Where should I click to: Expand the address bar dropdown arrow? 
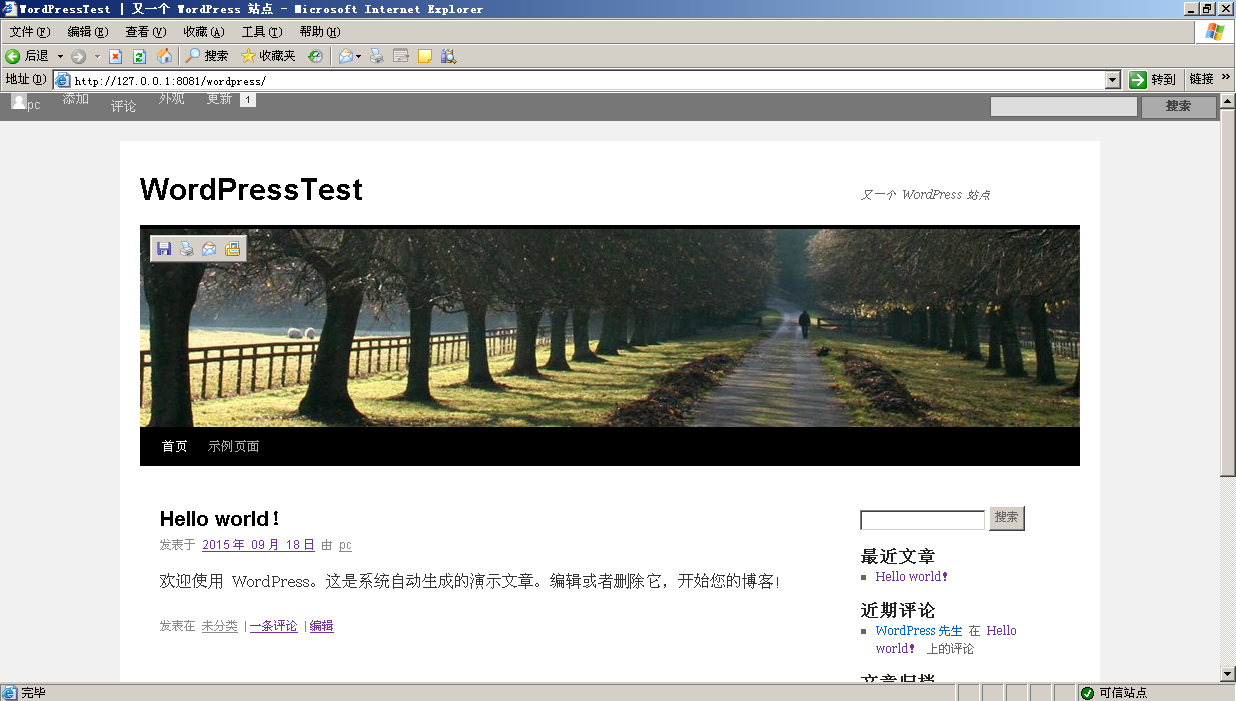(1113, 80)
